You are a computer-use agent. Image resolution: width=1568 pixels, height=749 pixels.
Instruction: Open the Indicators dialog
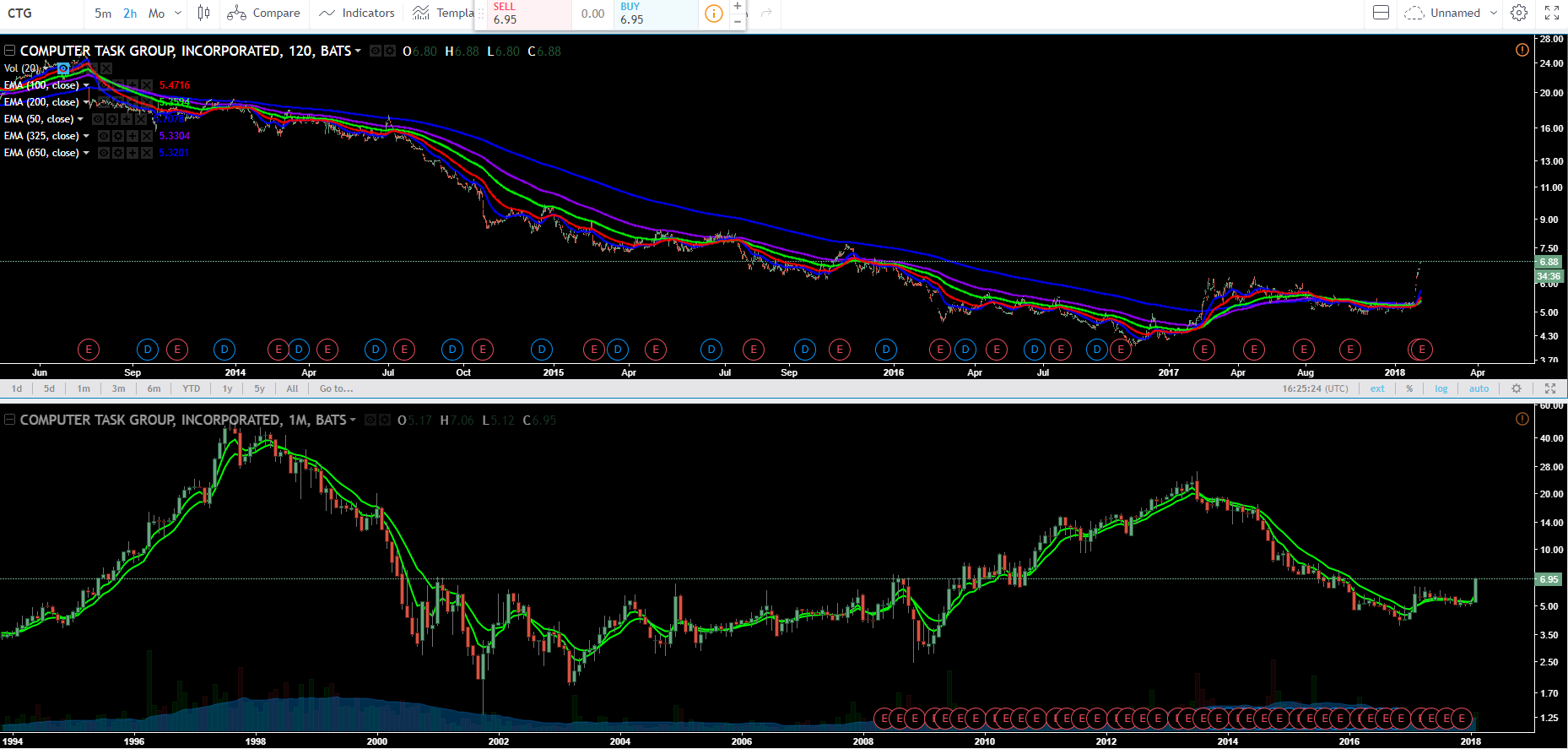(357, 13)
